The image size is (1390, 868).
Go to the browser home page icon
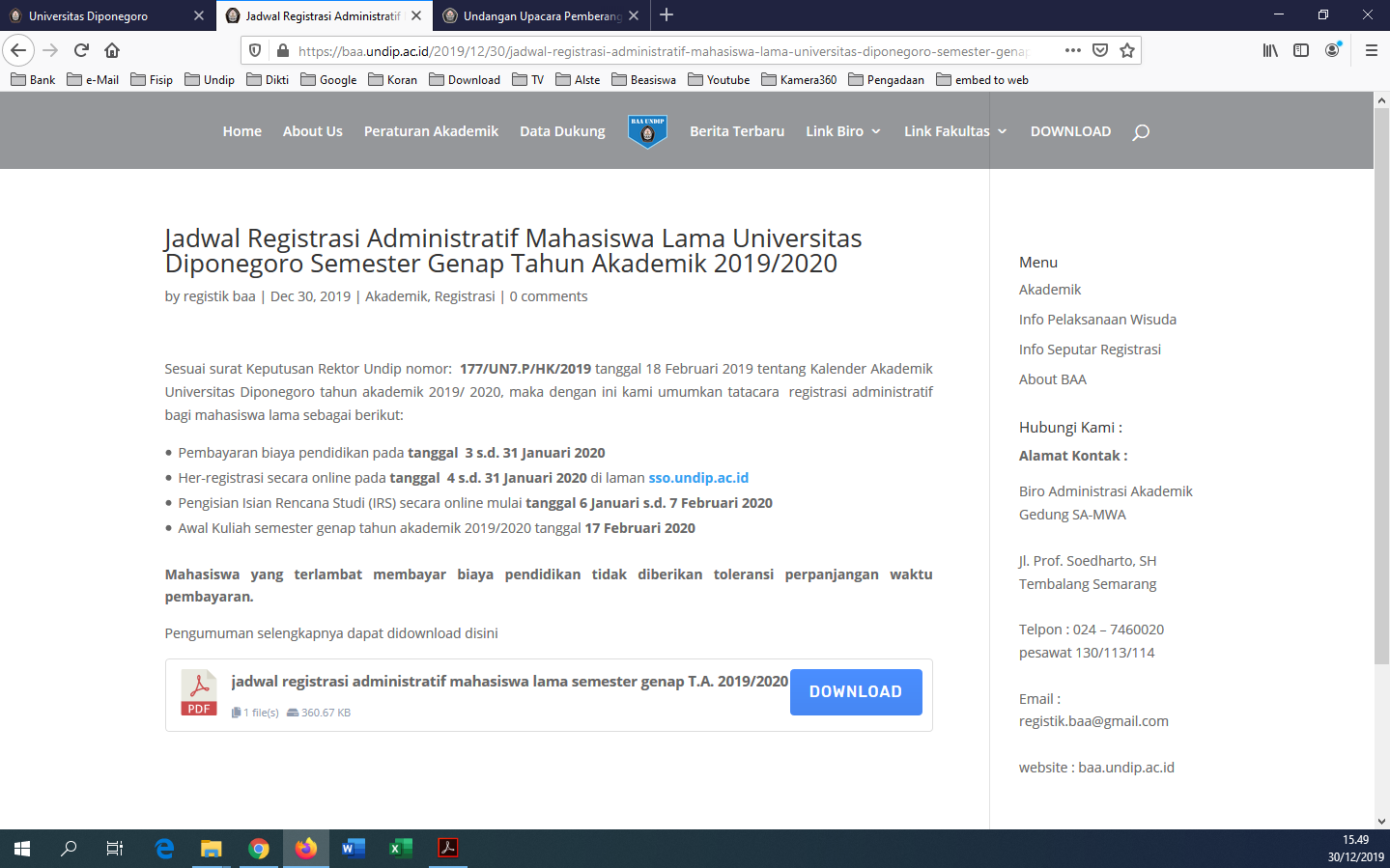click(112, 50)
